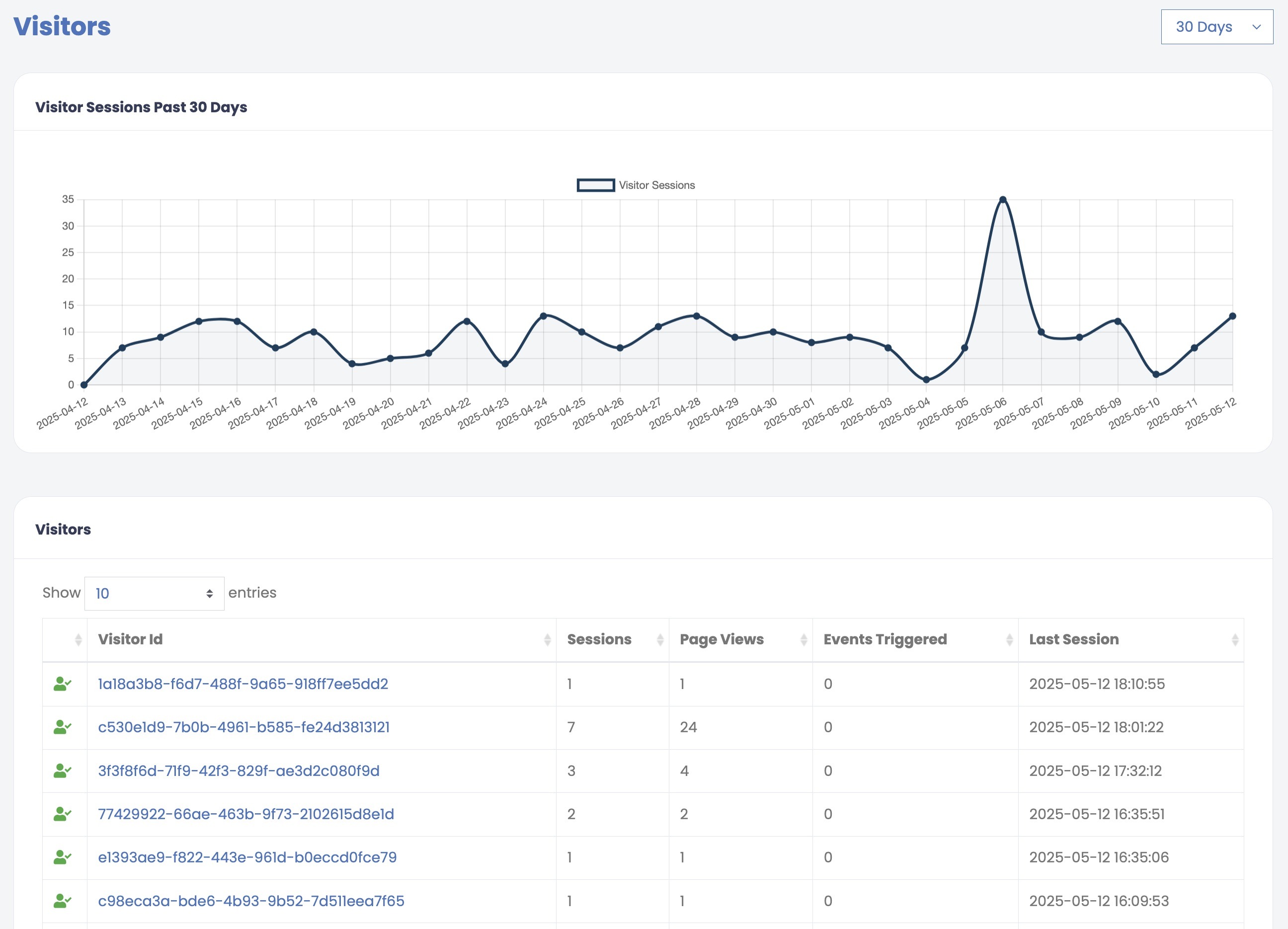Click user-check icon beside visitor c530e1d9
The width and height of the screenshot is (1288, 929).
(62, 727)
